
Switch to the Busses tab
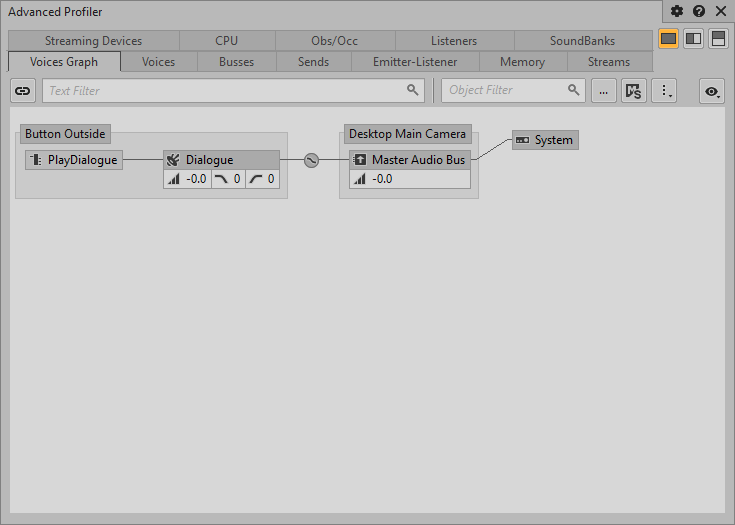click(x=236, y=62)
